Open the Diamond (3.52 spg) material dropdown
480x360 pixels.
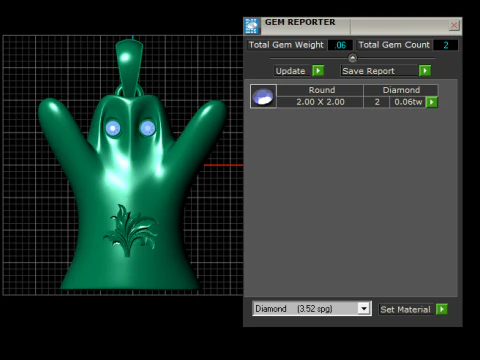(x=364, y=309)
